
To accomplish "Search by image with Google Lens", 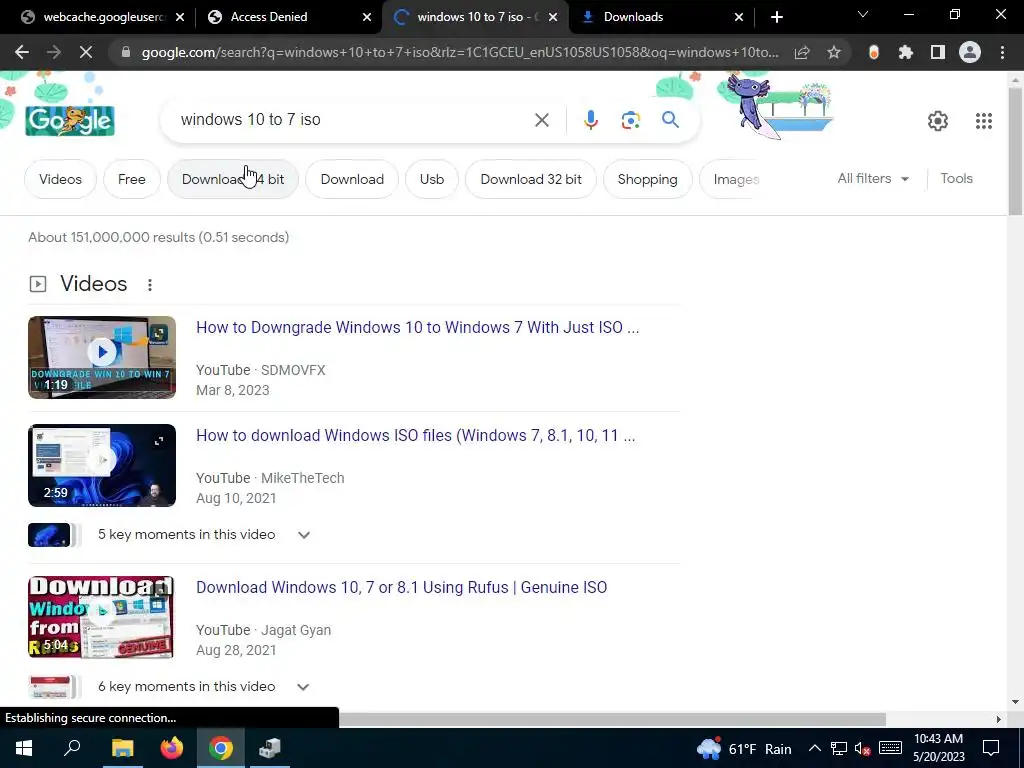I will point(630,120).
